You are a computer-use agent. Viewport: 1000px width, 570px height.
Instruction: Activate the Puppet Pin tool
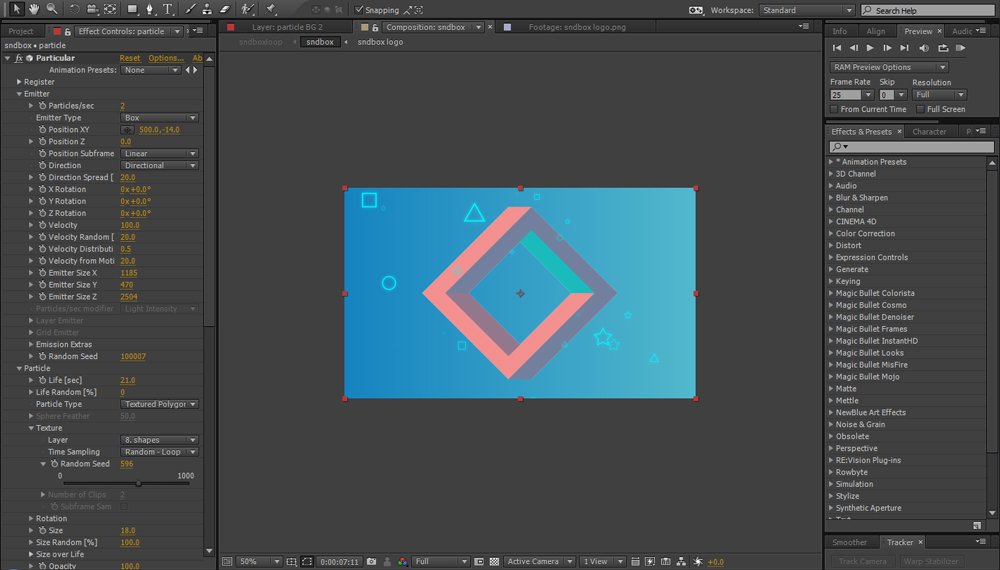coord(270,9)
